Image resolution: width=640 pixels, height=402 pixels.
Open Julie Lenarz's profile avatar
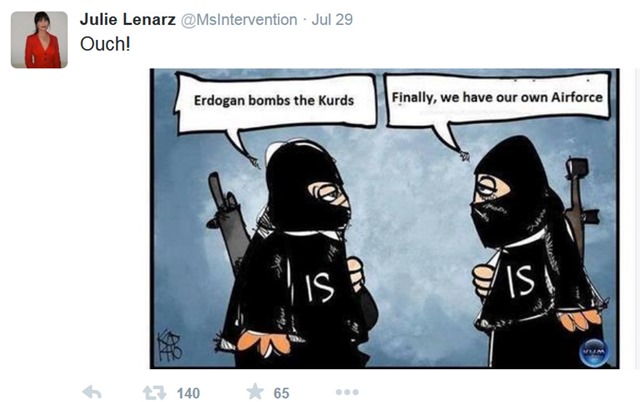point(39,40)
